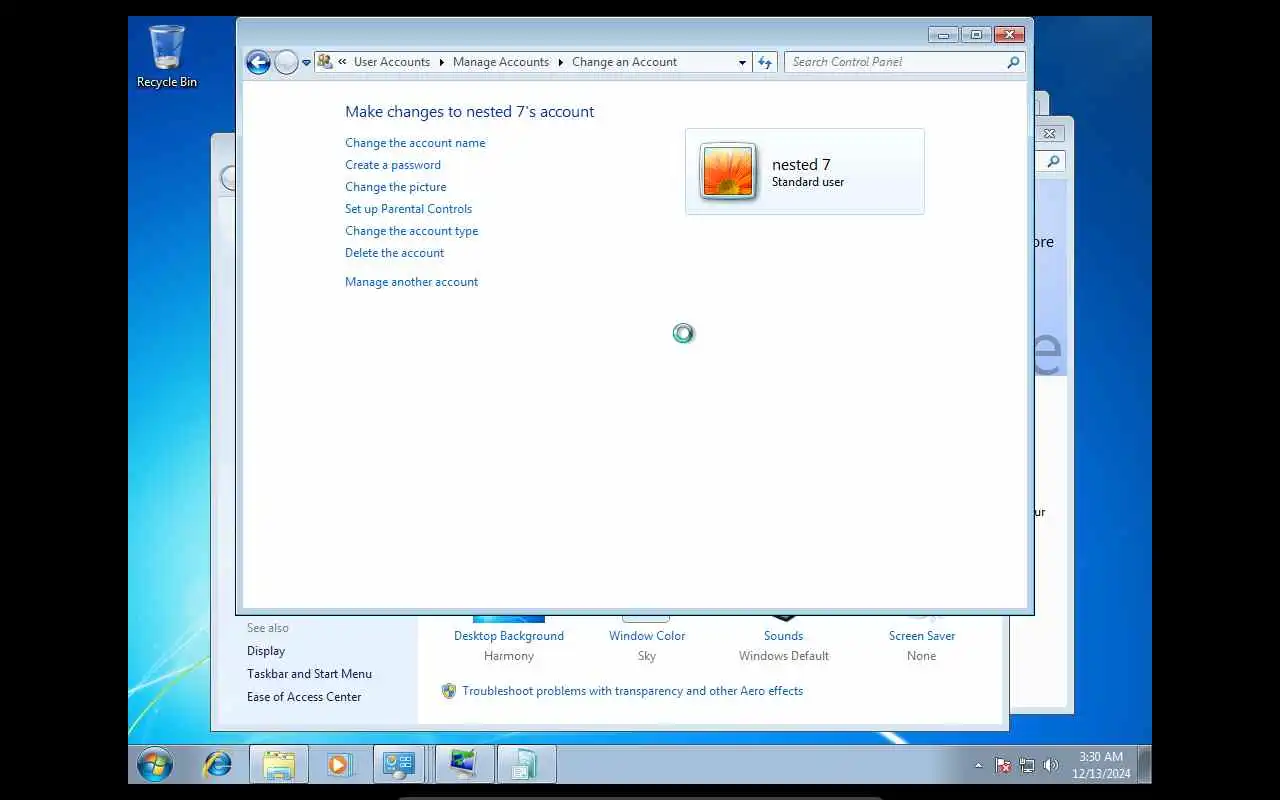The height and width of the screenshot is (800, 1280).
Task: Open Desktop Background in Personalization window
Action: [x=509, y=636]
